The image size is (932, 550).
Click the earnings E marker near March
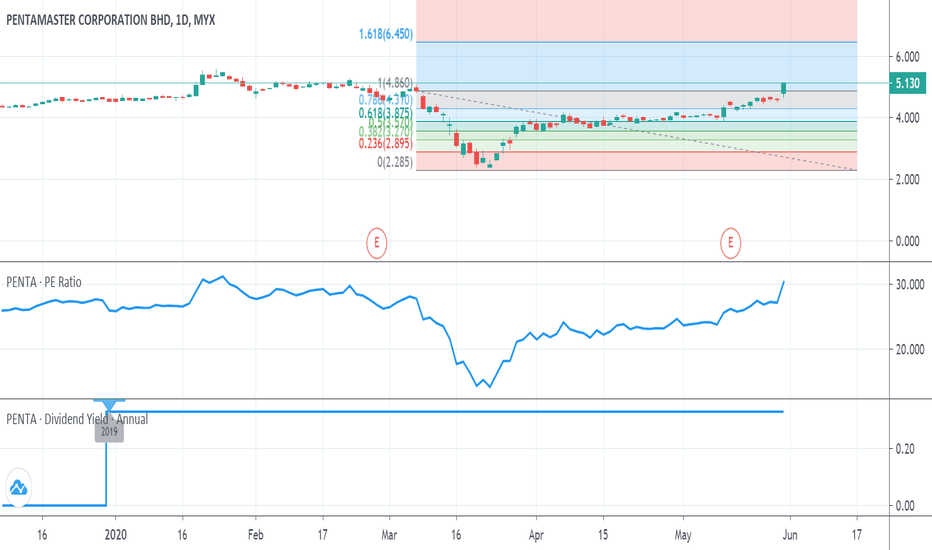coord(376,243)
